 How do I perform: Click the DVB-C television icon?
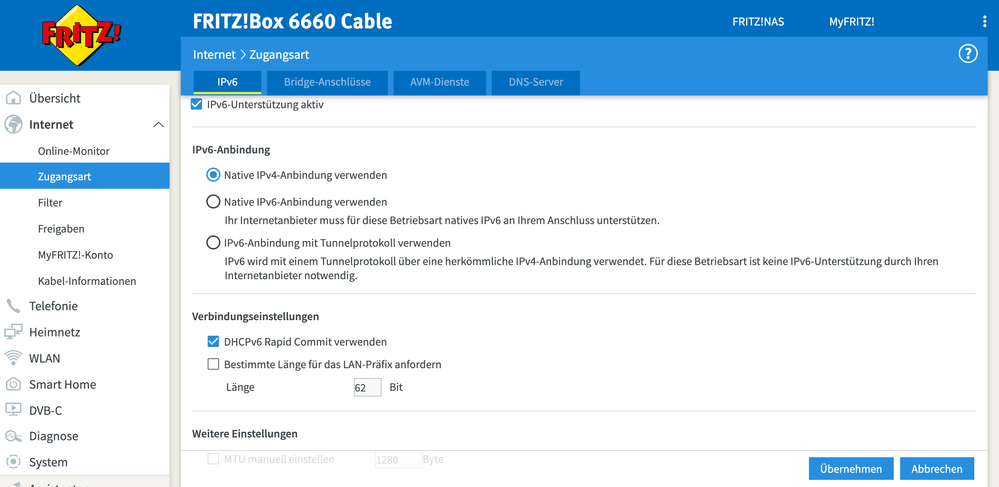click(x=13, y=410)
